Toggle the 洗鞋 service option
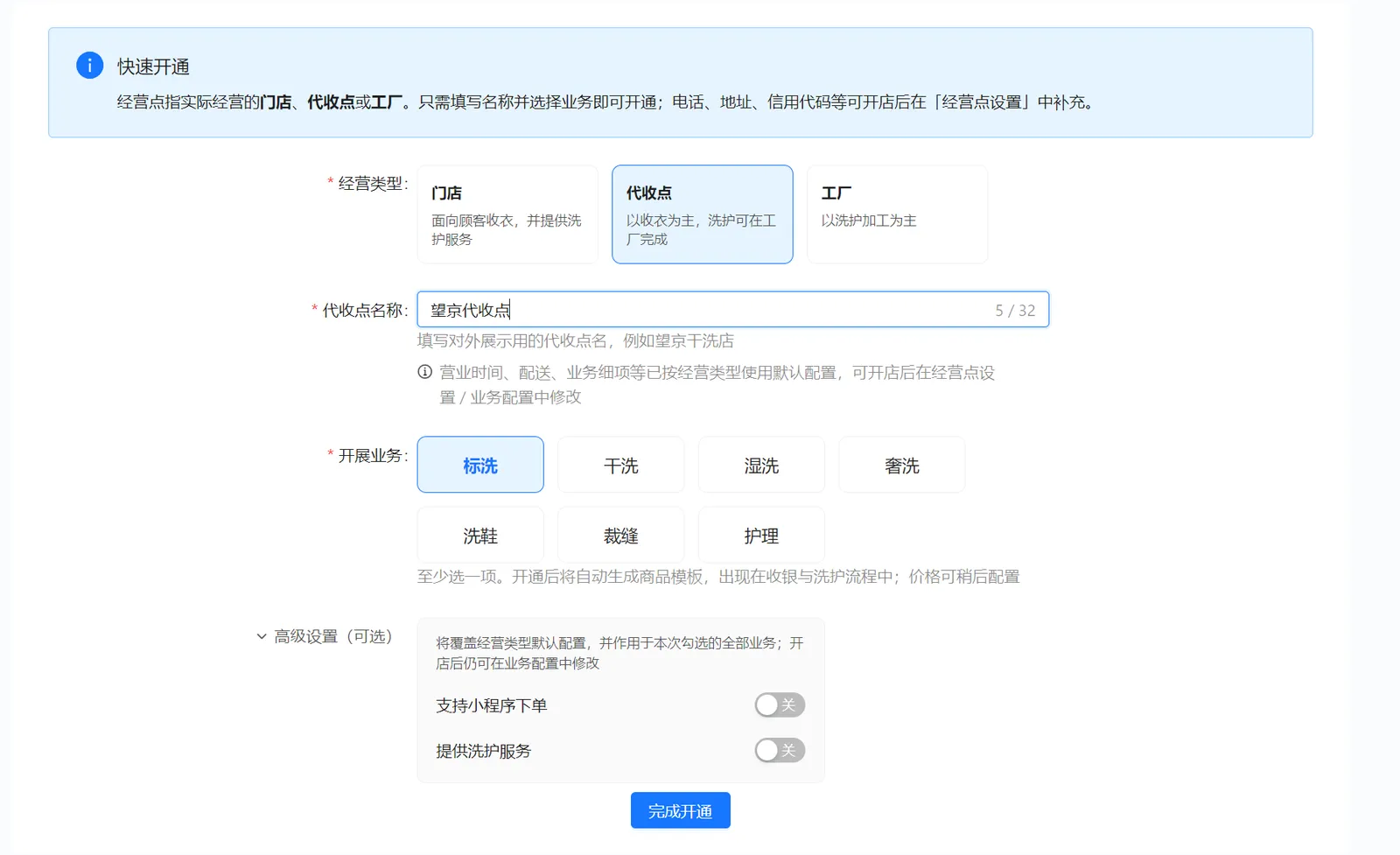The height and width of the screenshot is (855, 1400). [x=480, y=535]
